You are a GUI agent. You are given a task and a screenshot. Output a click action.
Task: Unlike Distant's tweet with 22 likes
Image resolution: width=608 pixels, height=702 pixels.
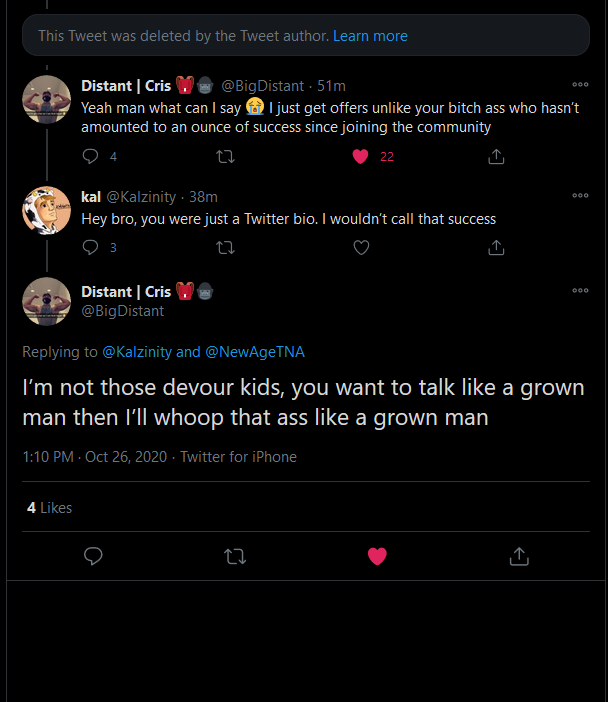coord(361,156)
